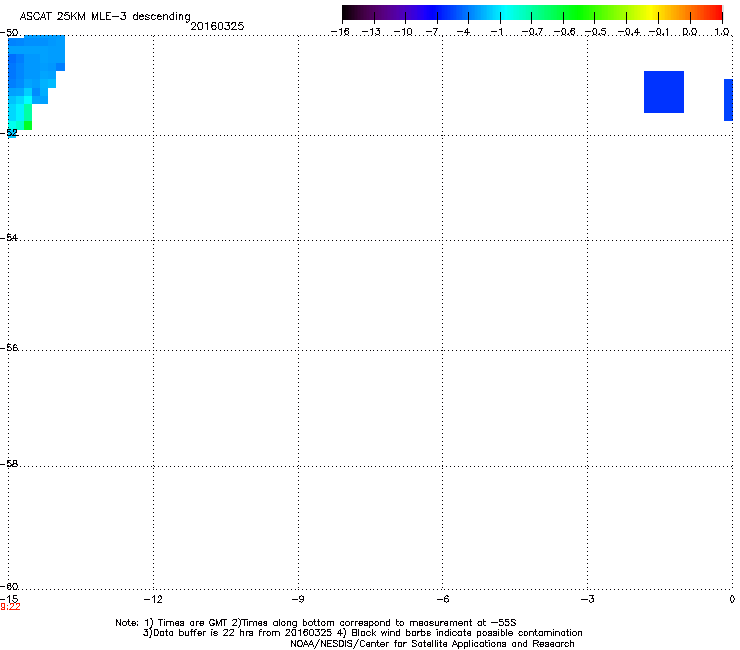Click the '-0.5' color bar label
This screenshot has width=740, height=650.
click(x=596, y=32)
